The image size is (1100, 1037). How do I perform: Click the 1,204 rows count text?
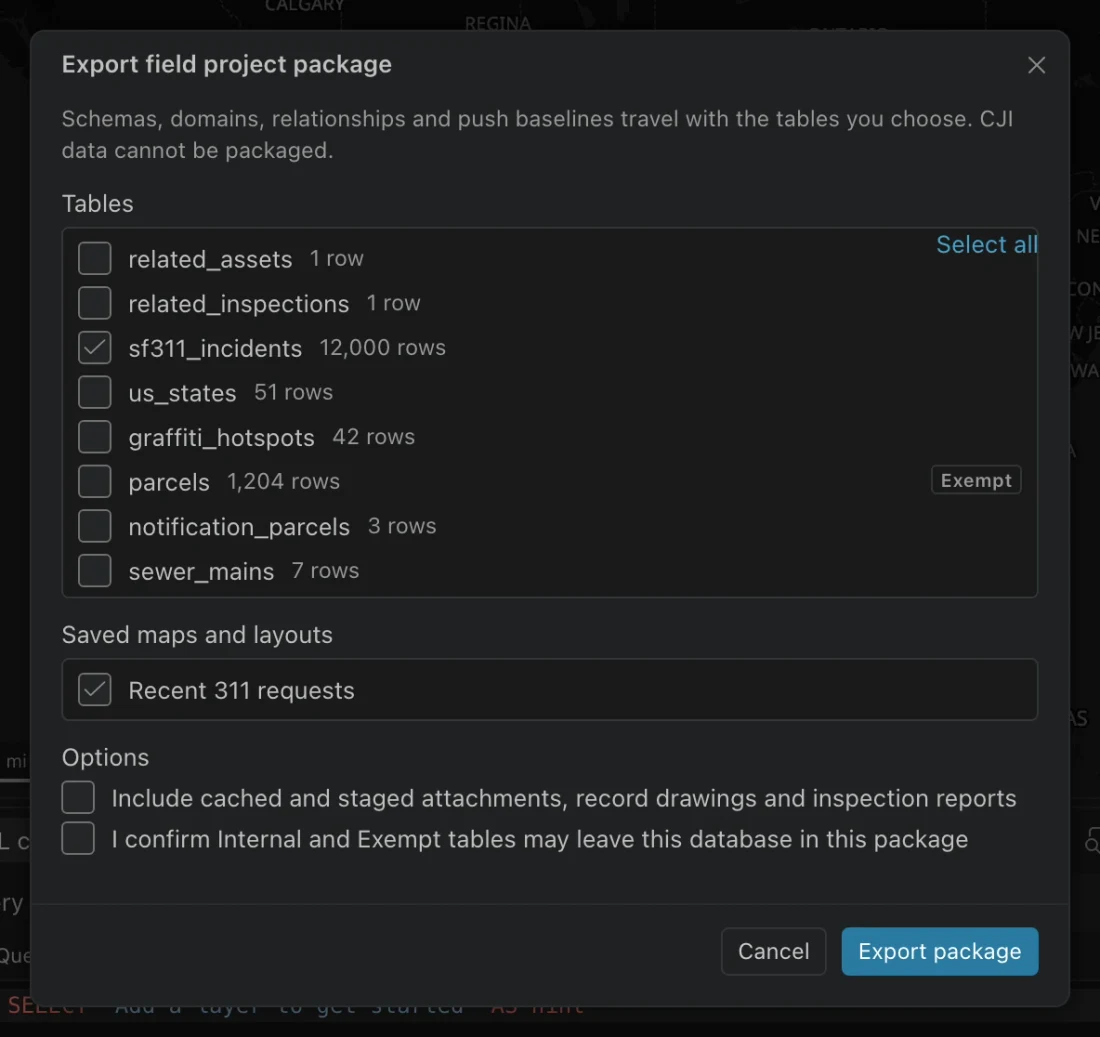(283, 481)
